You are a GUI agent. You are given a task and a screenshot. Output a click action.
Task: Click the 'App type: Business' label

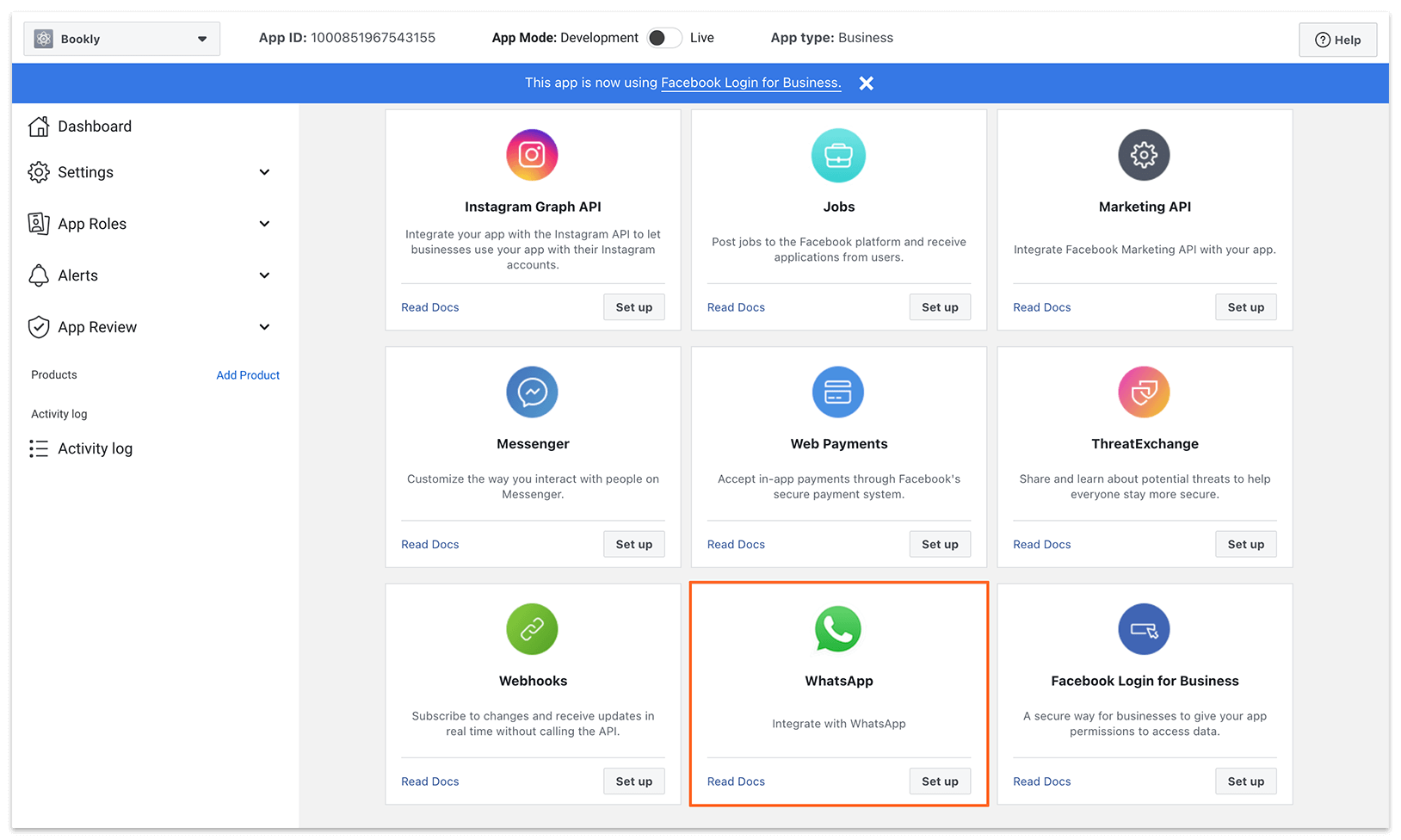click(x=832, y=38)
